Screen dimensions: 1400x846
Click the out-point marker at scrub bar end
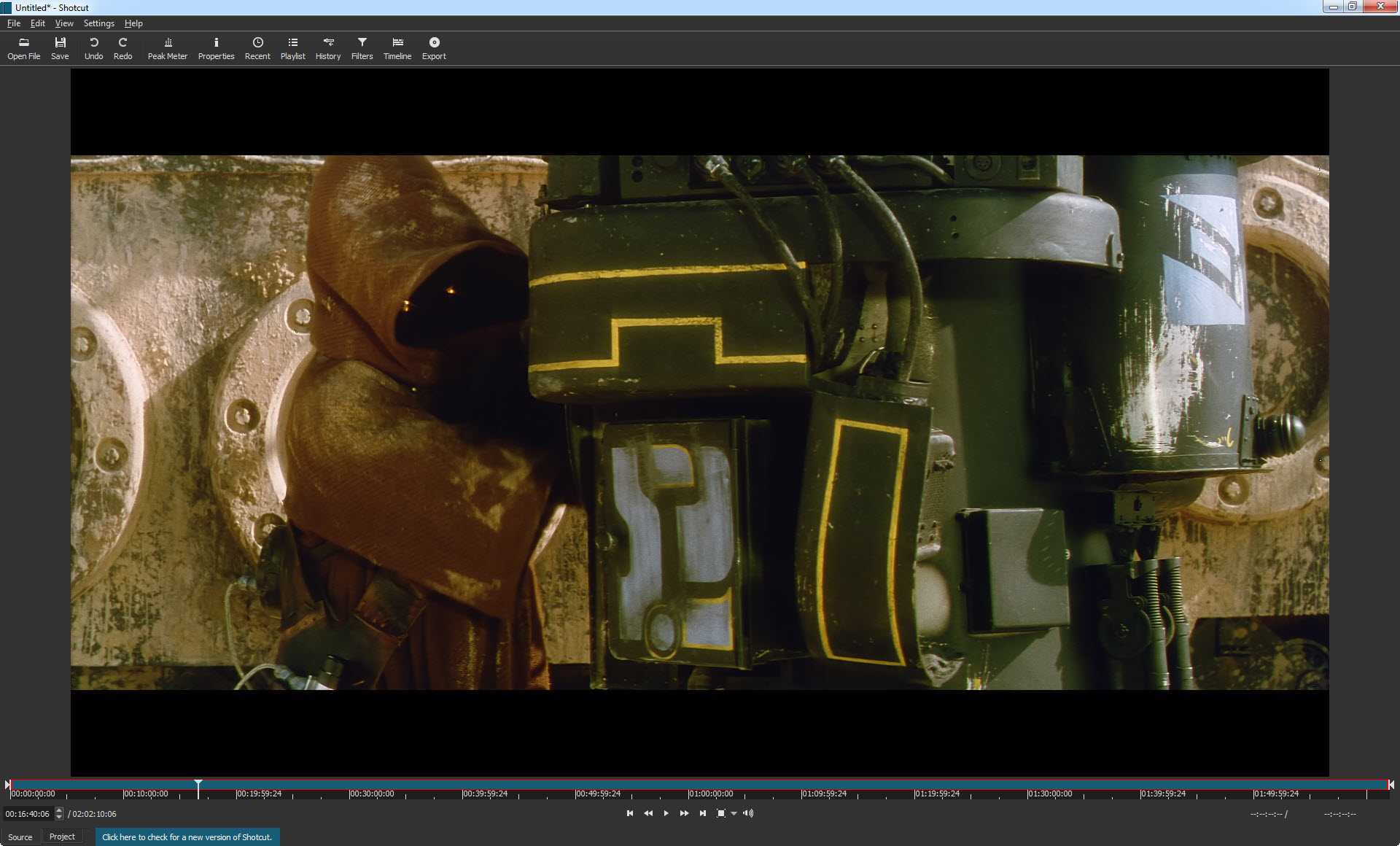point(1391,785)
